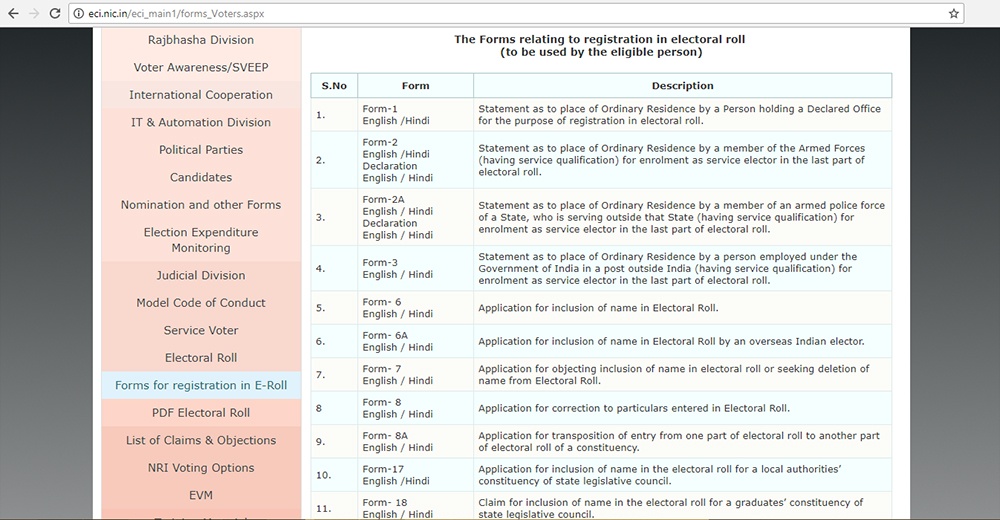Image resolution: width=1000 pixels, height=520 pixels.
Task: Reload the page with the refresh icon
Action: pos(58,14)
